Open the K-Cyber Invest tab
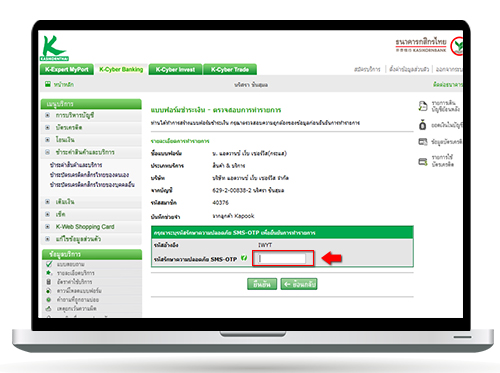 175,69
